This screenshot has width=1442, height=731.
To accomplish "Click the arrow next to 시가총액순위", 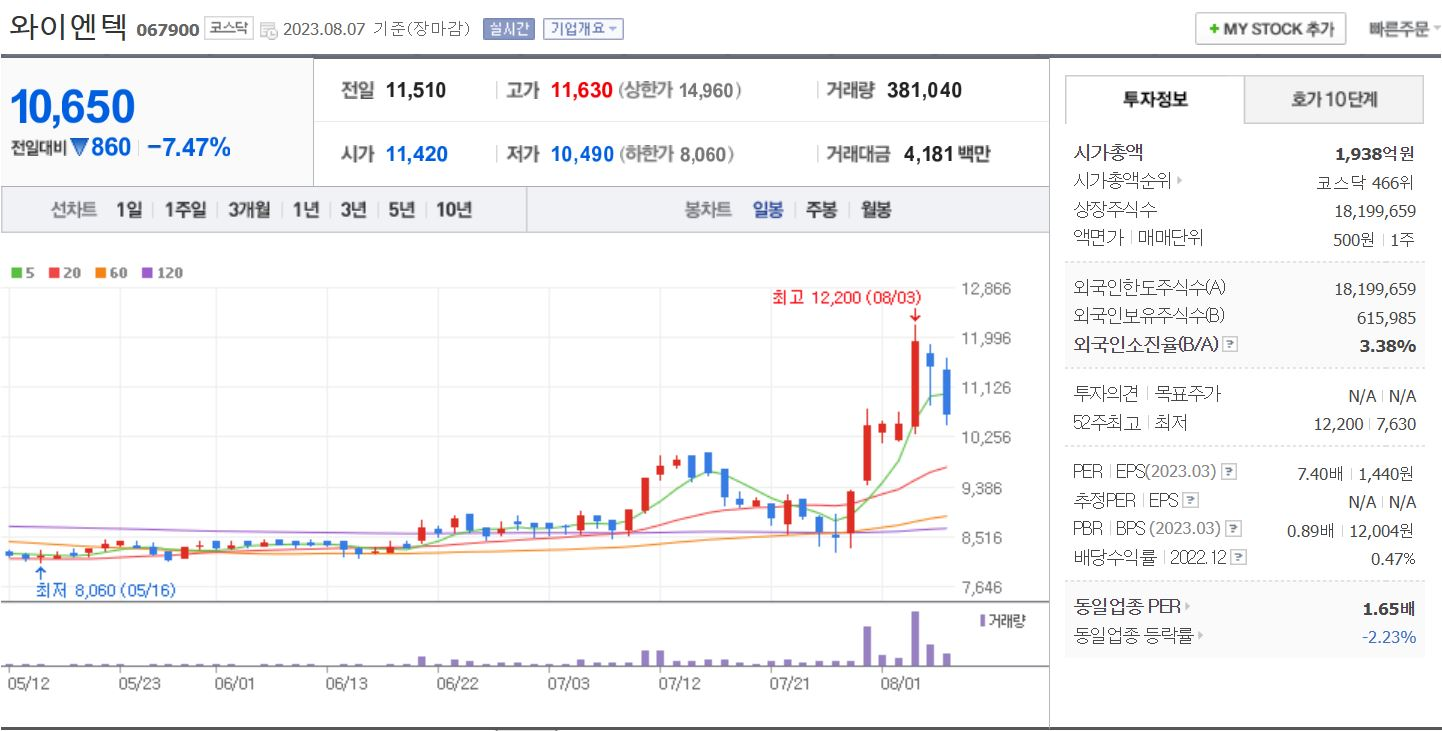I will point(1180,181).
